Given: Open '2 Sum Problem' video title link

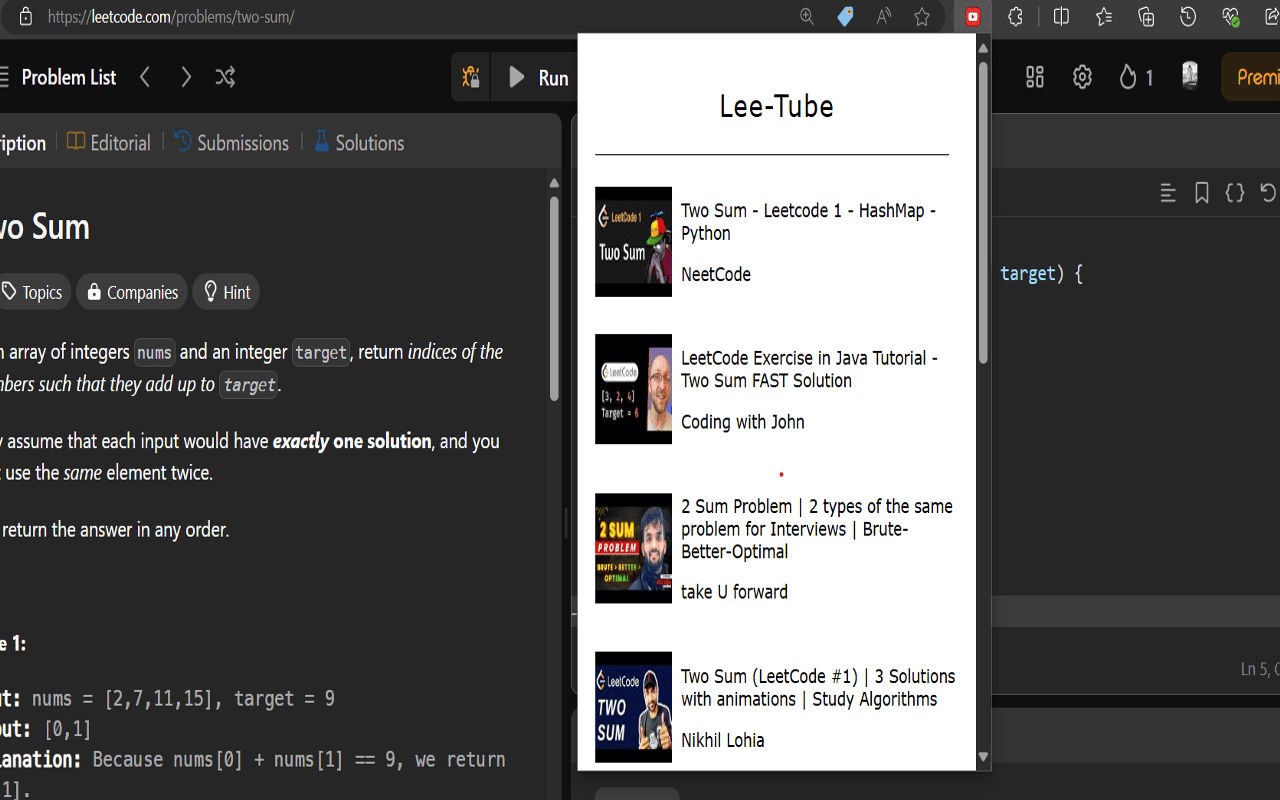Looking at the screenshot, I should (817, 529).
